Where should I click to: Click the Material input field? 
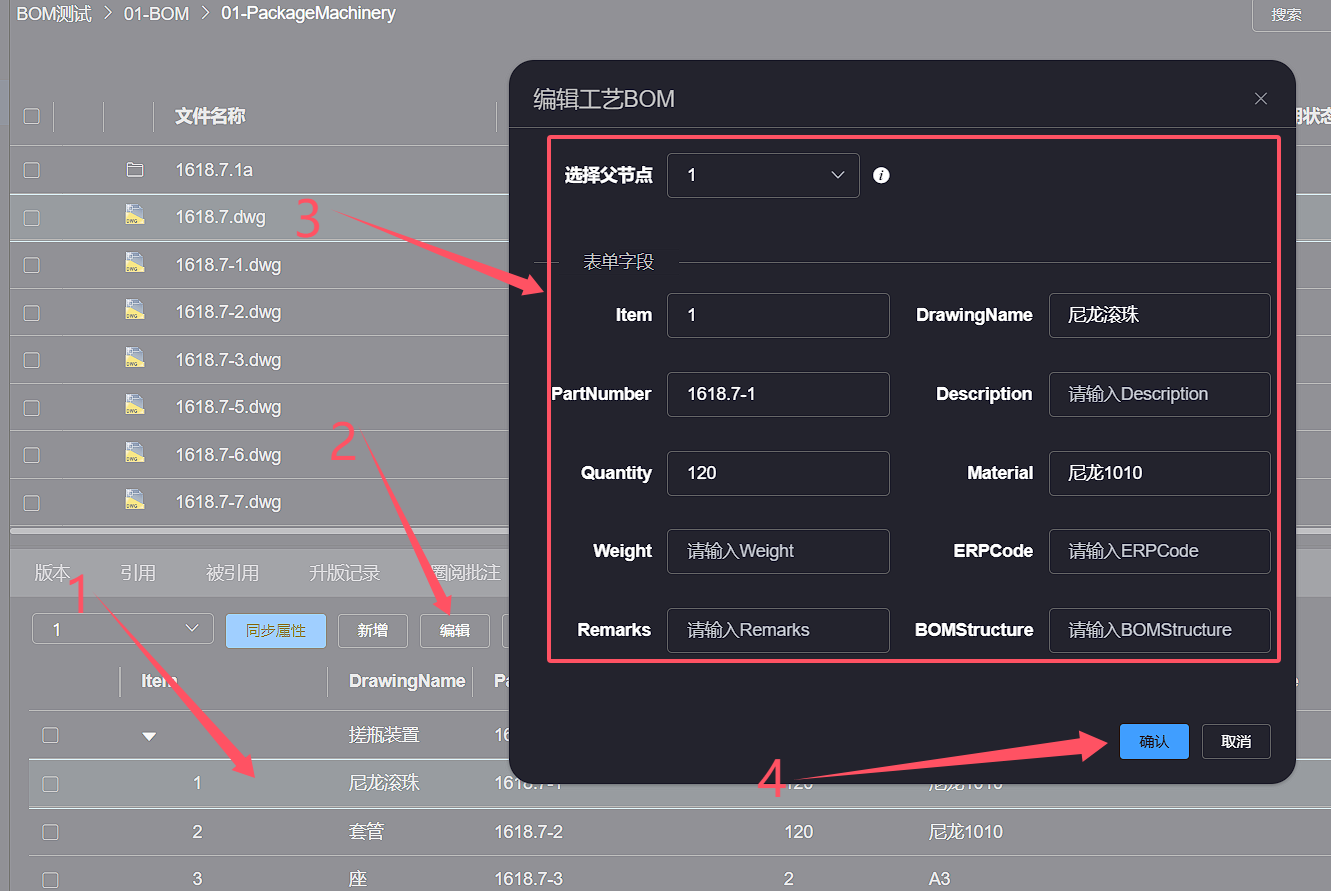tap(1160, 473)
